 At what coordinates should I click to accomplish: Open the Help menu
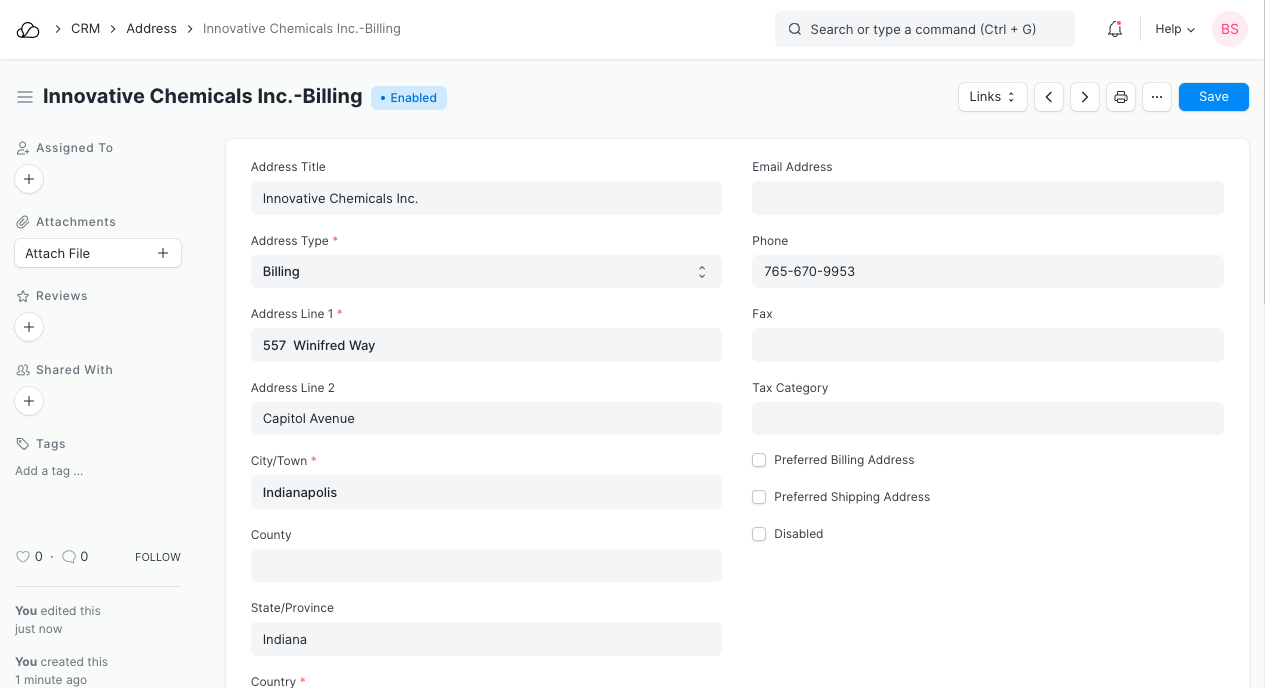(1175, 30)
